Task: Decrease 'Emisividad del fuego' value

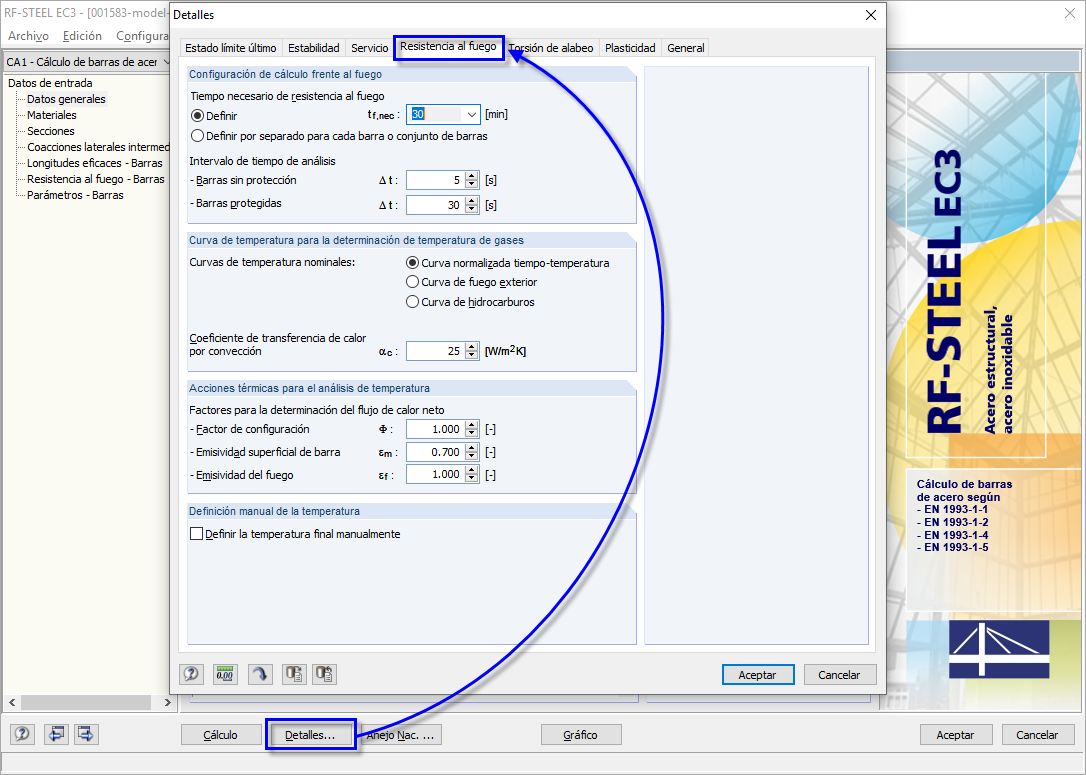Action: coord(472,479)
